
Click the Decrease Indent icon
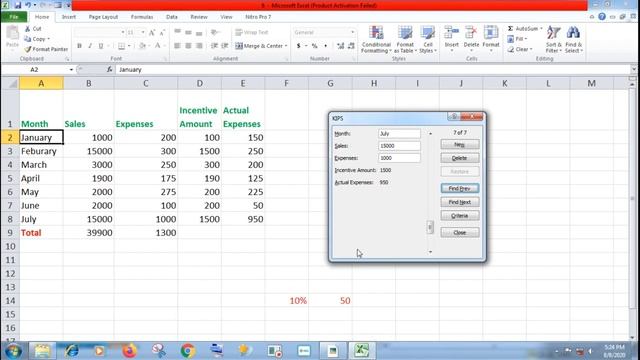[x=214, y=46]
